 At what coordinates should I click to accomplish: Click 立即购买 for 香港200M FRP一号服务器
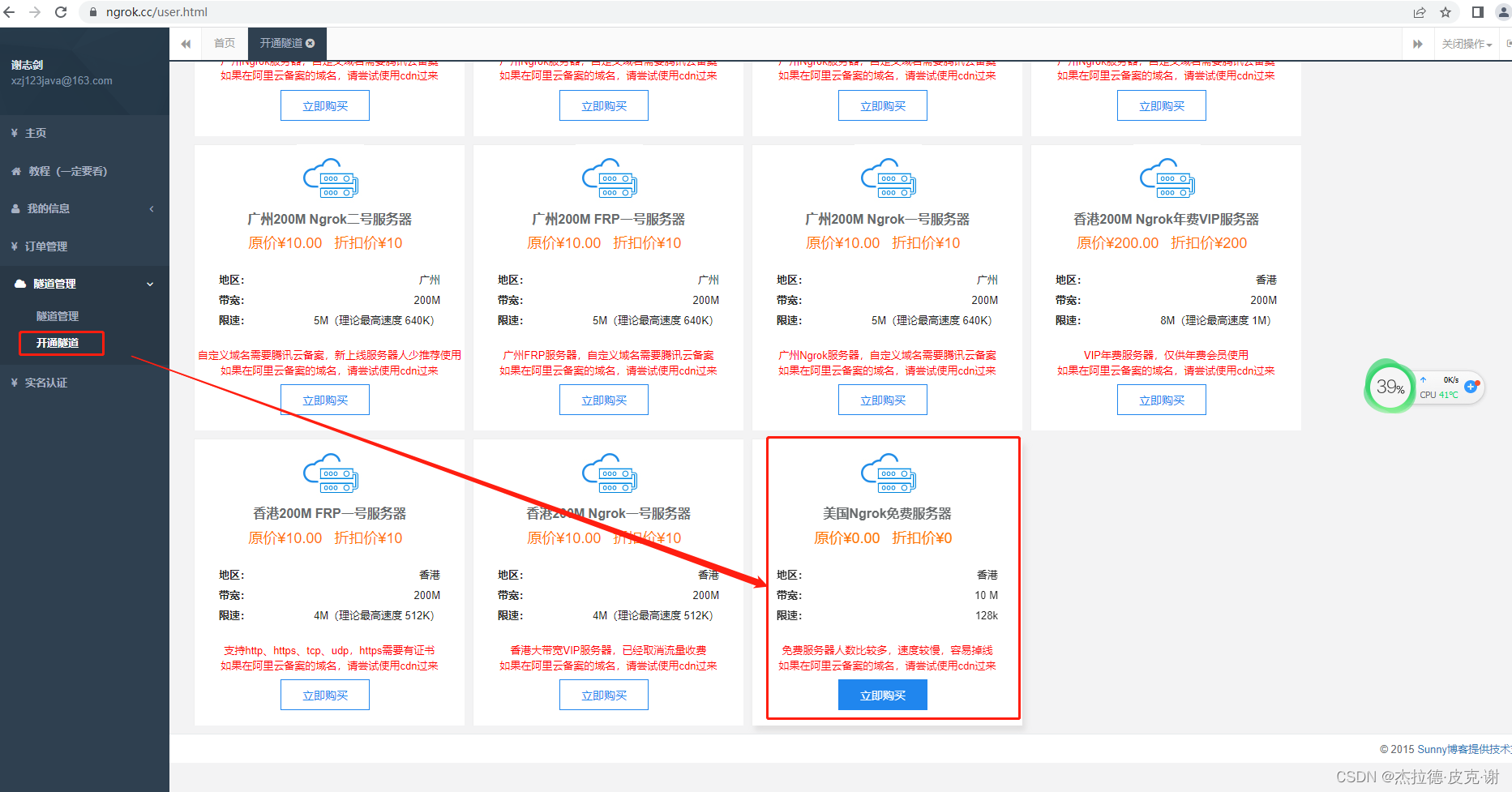pyautogui.click(x=325, y=695)
